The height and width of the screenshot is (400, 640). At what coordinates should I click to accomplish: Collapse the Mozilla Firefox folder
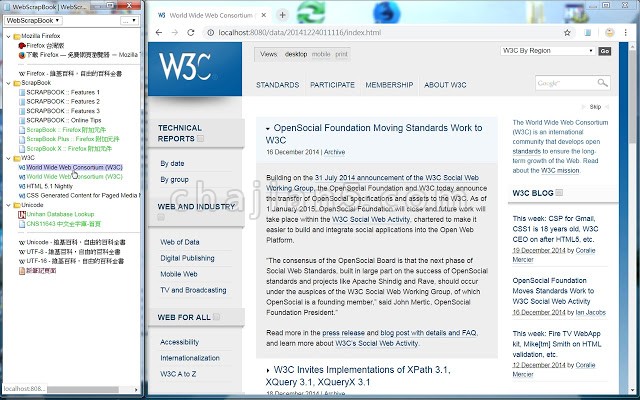[8, 36]
